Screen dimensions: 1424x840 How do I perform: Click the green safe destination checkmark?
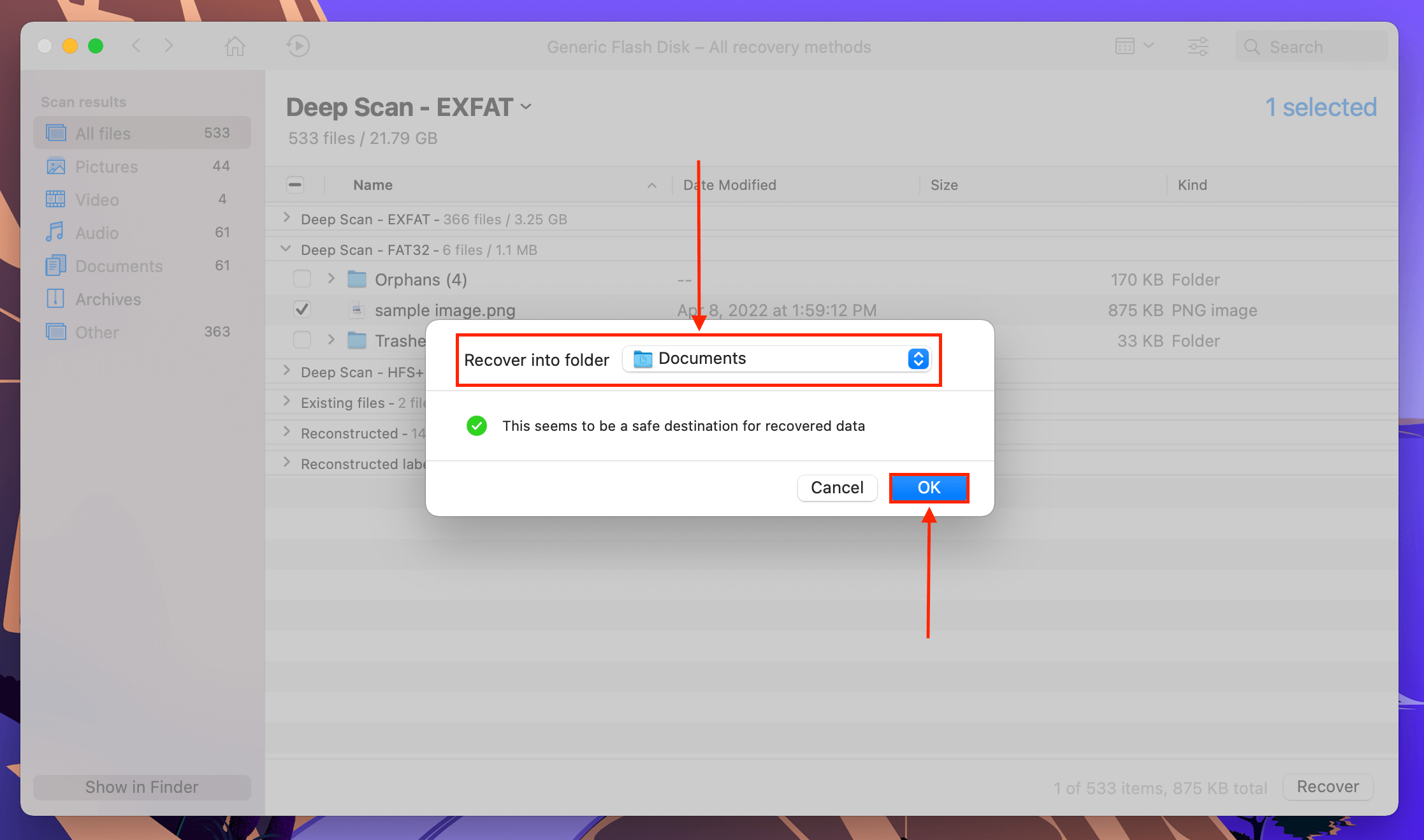(x=477, y=426)
